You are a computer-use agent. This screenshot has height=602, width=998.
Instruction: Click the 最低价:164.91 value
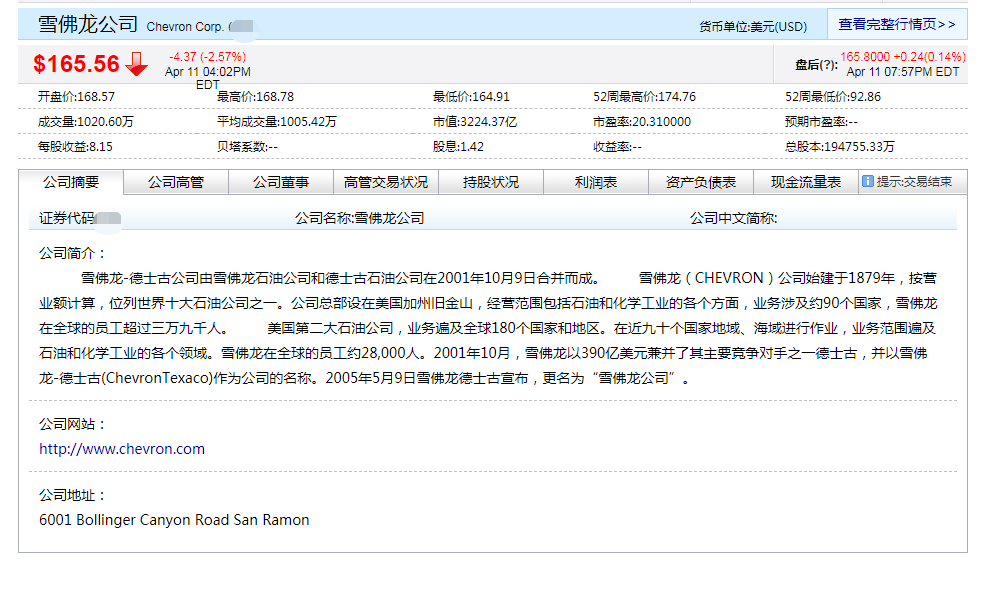point(471,97)
